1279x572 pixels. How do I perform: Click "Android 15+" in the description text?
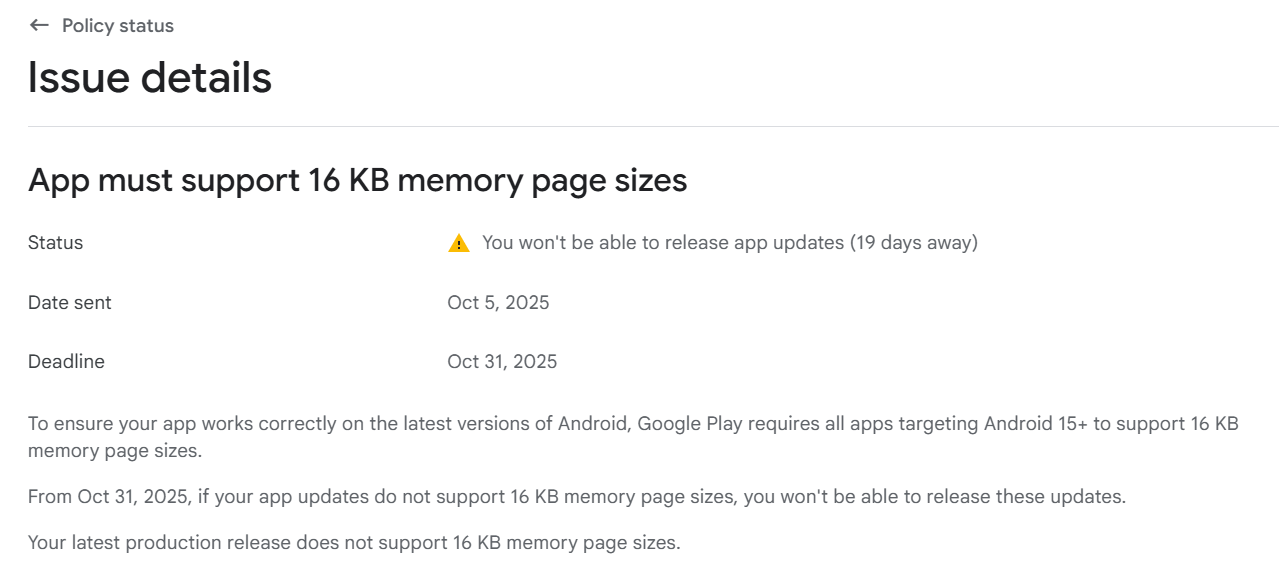(1035, 424)
